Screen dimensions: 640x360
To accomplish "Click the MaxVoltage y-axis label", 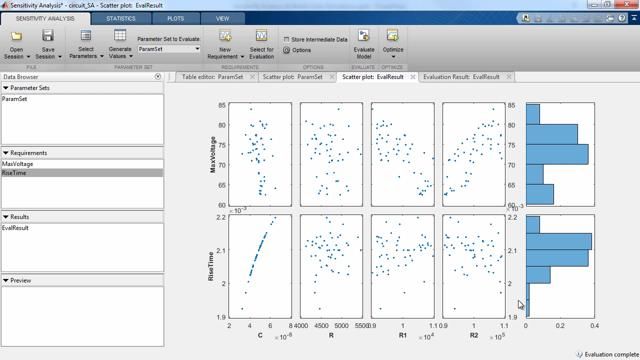I will point(212,155).
